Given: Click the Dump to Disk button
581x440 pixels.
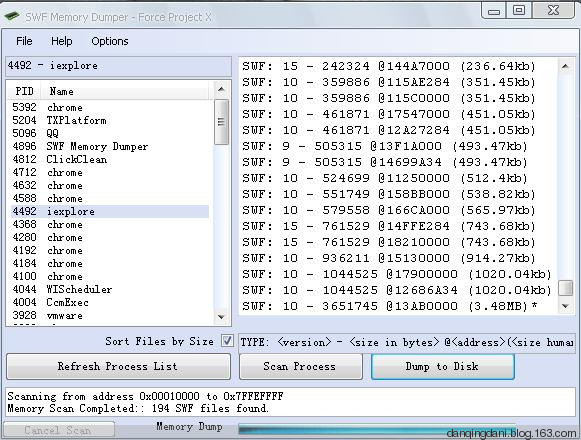Looking at the screenshot, I should coord(442,366).
